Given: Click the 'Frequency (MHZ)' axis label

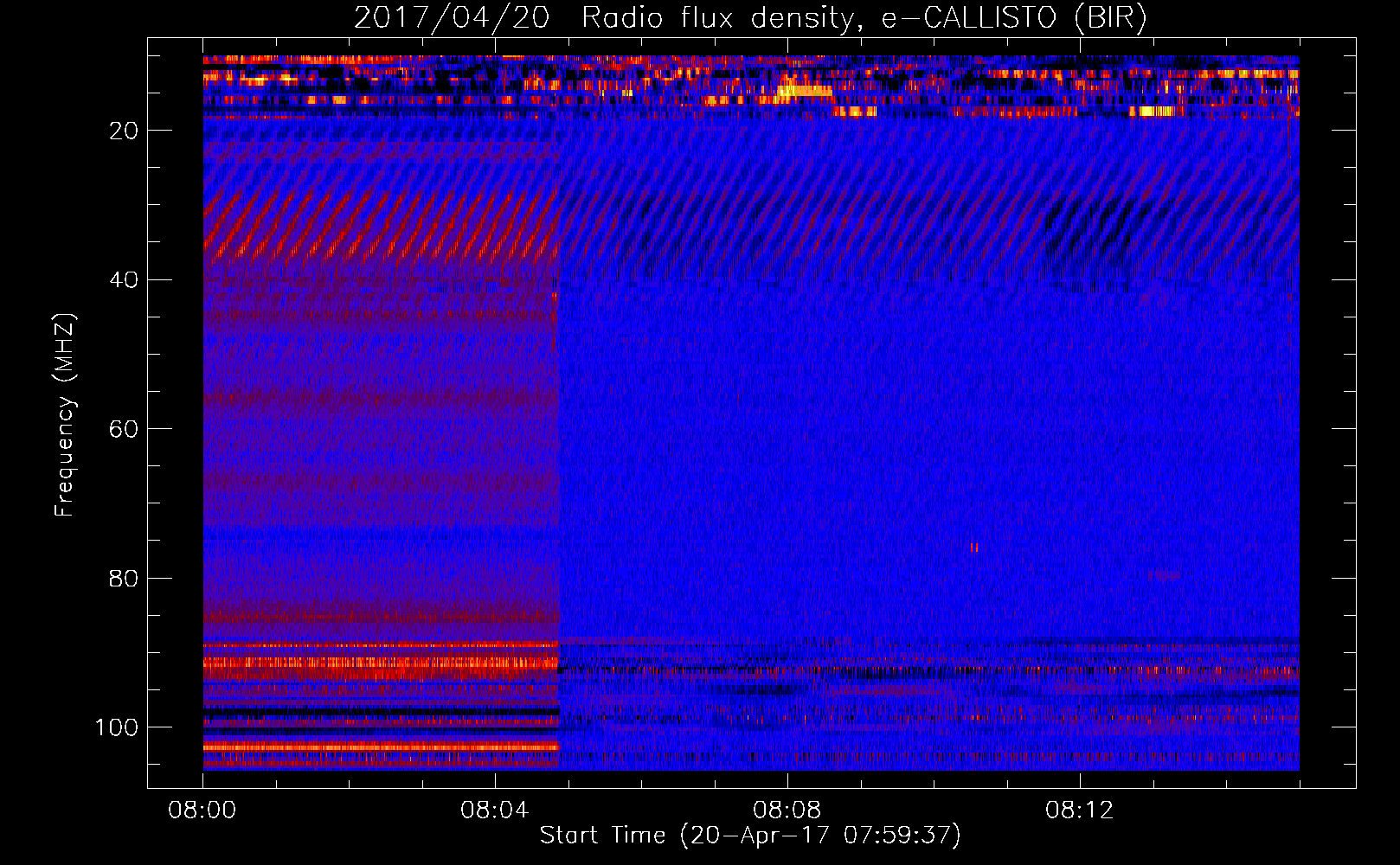Looking at the screenshot, I should coord(65,415).
